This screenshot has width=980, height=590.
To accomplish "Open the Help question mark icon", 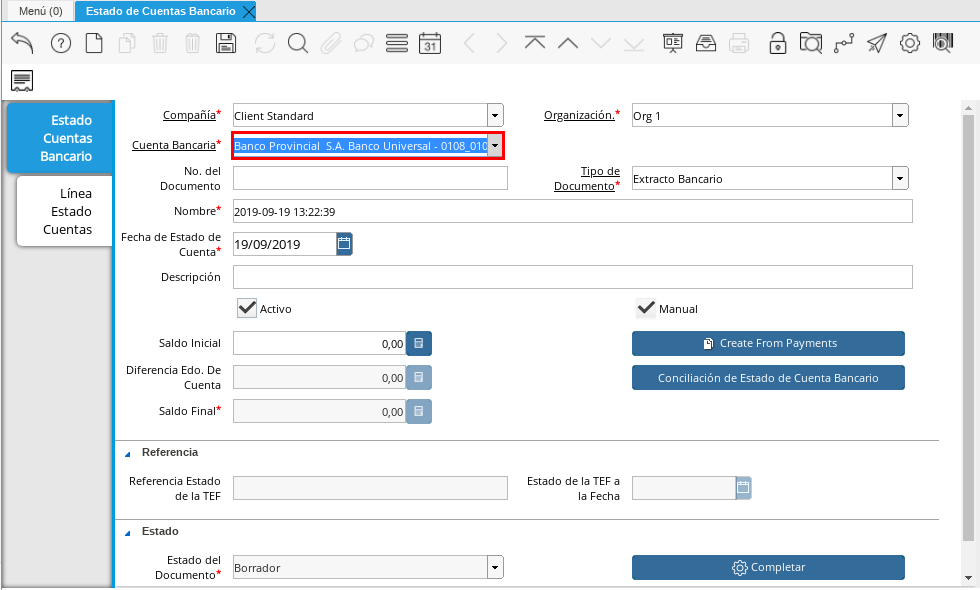I will click(x=61, y=43).
